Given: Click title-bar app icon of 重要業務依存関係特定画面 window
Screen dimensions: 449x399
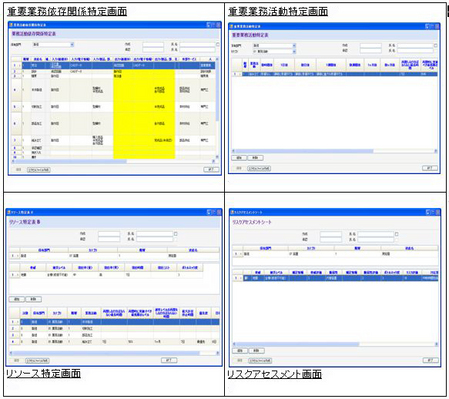Looking at the screenshot, I should (x=11, y=25).
